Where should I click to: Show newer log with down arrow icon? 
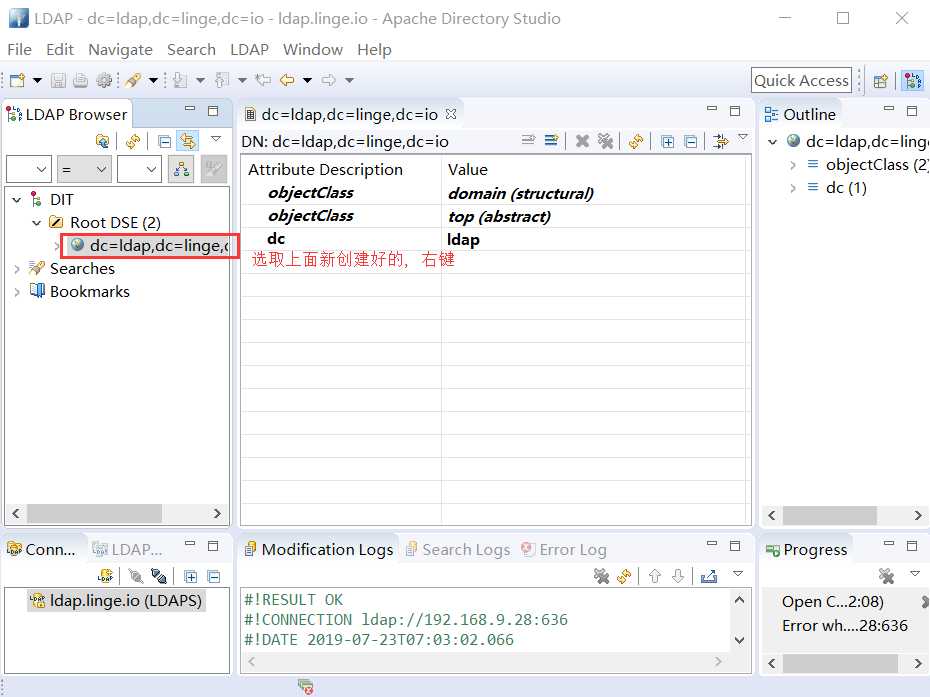(678, 575)
